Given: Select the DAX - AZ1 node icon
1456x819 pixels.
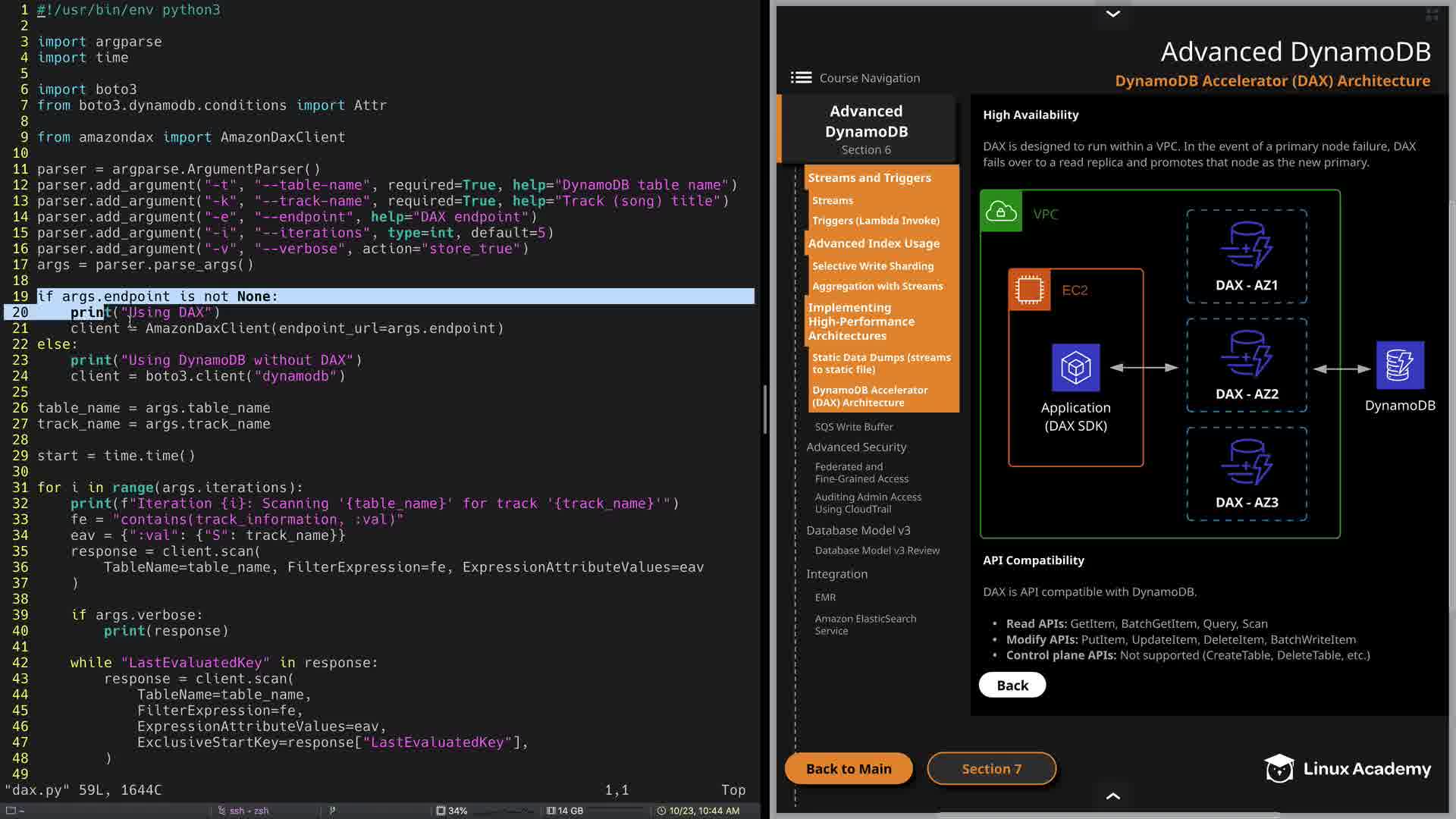Looking at the screenshot, I should (x=1246, y=245).
